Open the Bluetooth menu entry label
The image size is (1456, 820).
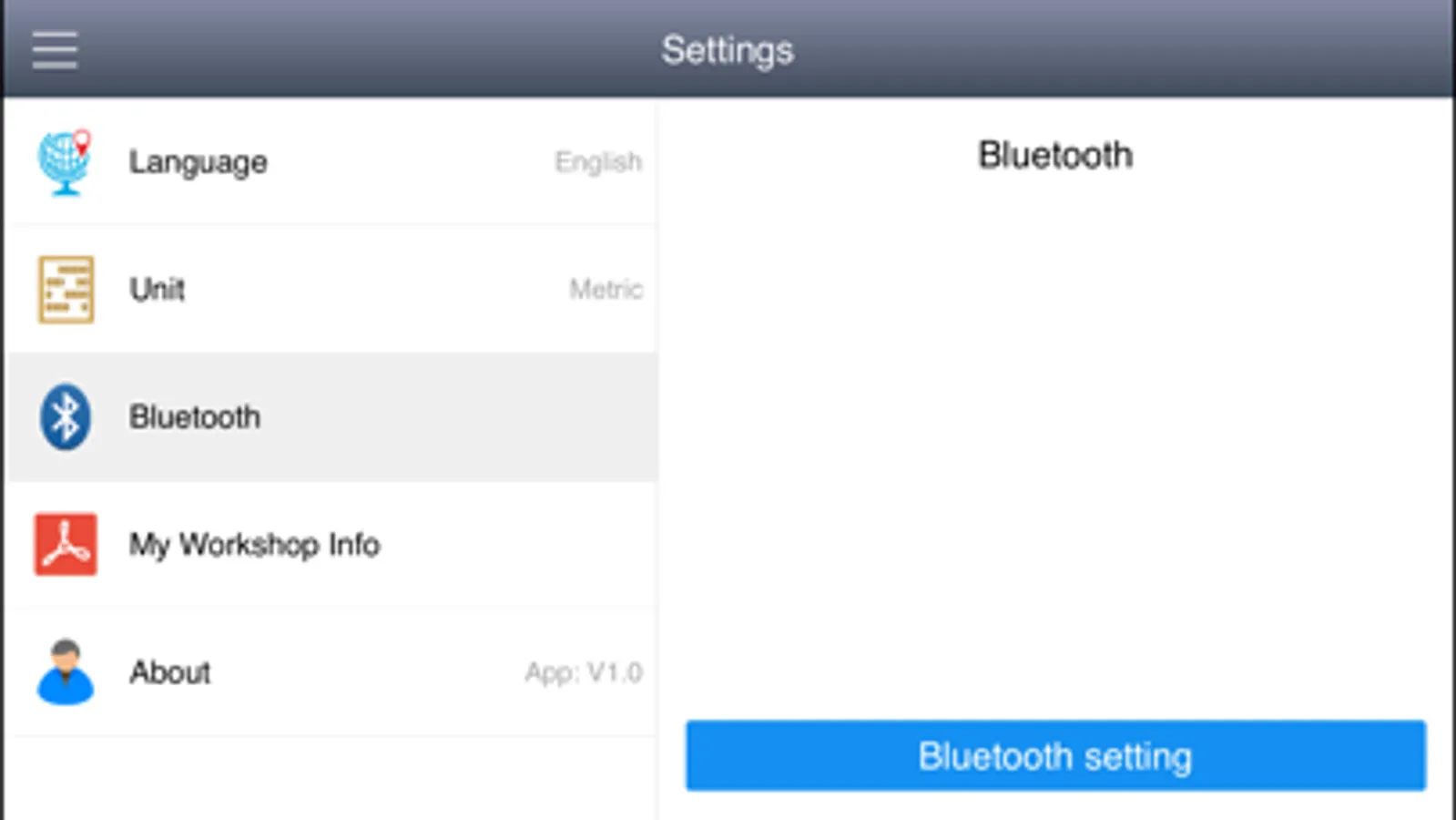coord(195,417)
